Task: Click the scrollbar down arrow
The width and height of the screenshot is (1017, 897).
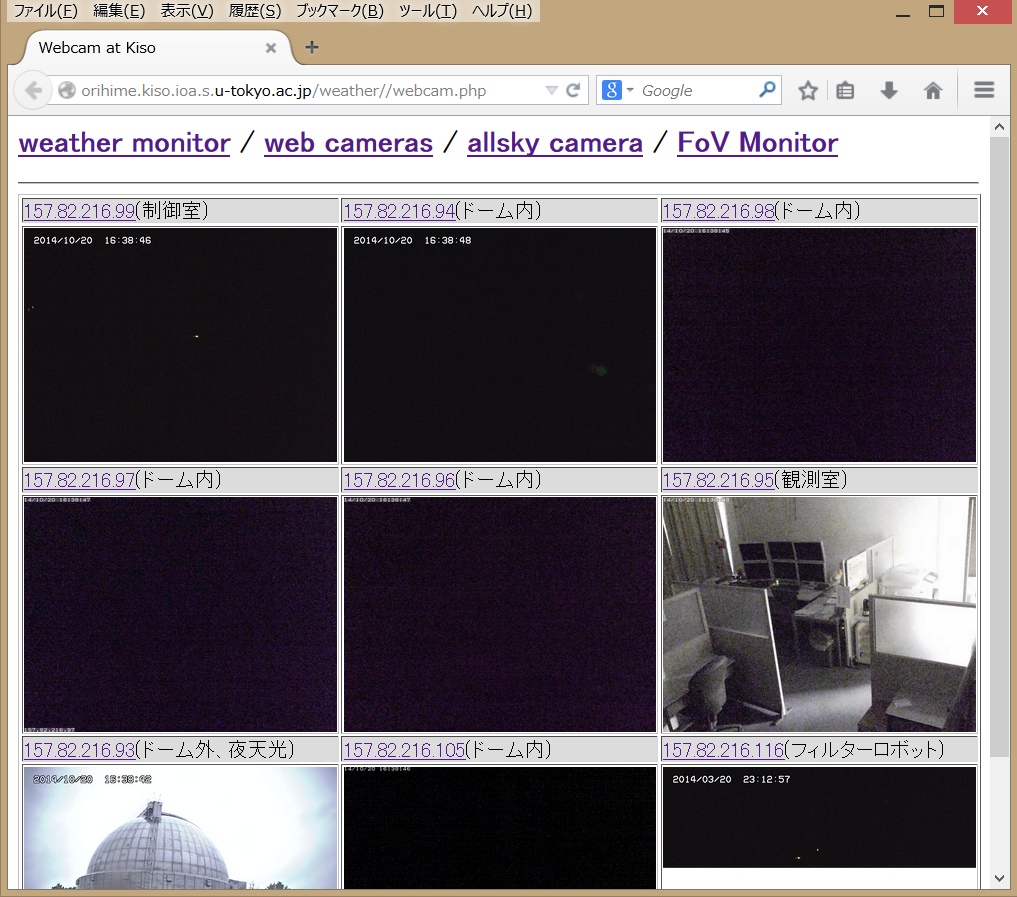Action: (x=999, y=878)
